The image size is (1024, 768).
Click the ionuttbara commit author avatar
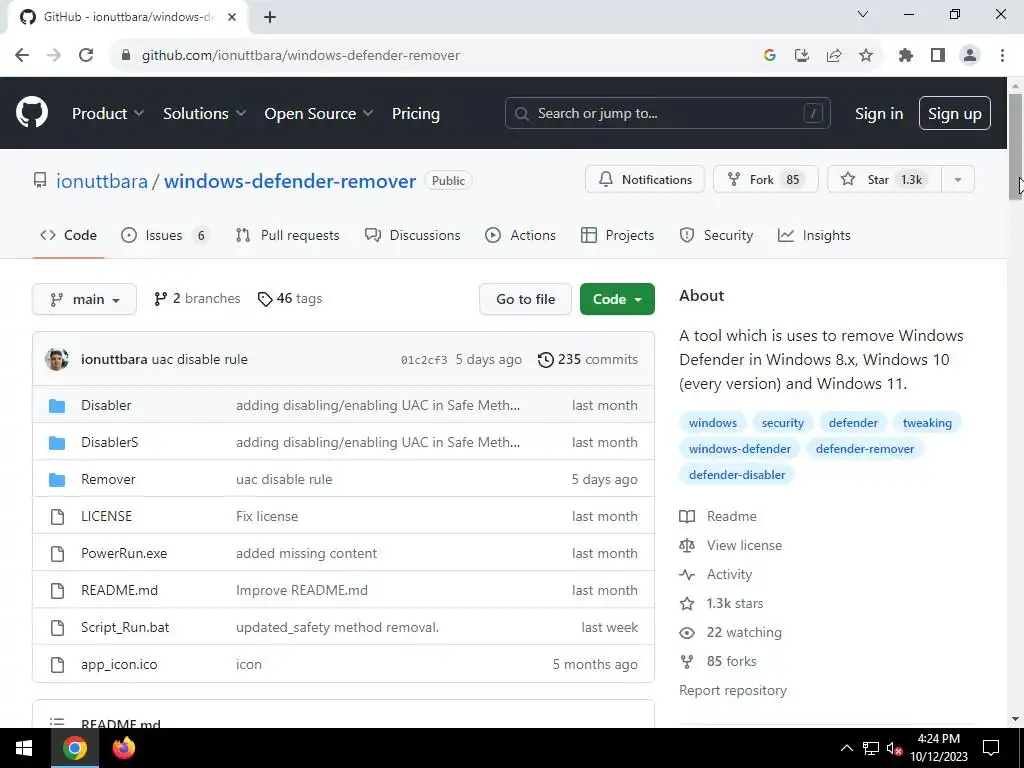pyautogui.click(x=57, y=359)
